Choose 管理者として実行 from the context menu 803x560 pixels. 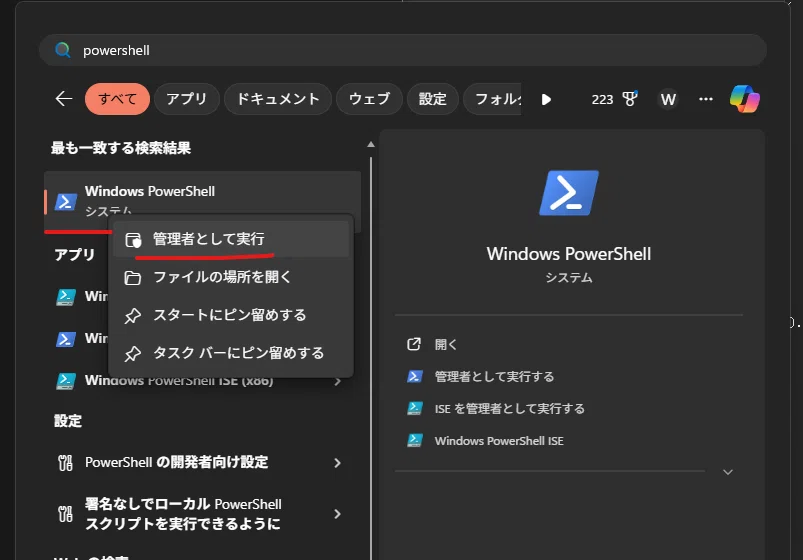click(x=231, y=239)
